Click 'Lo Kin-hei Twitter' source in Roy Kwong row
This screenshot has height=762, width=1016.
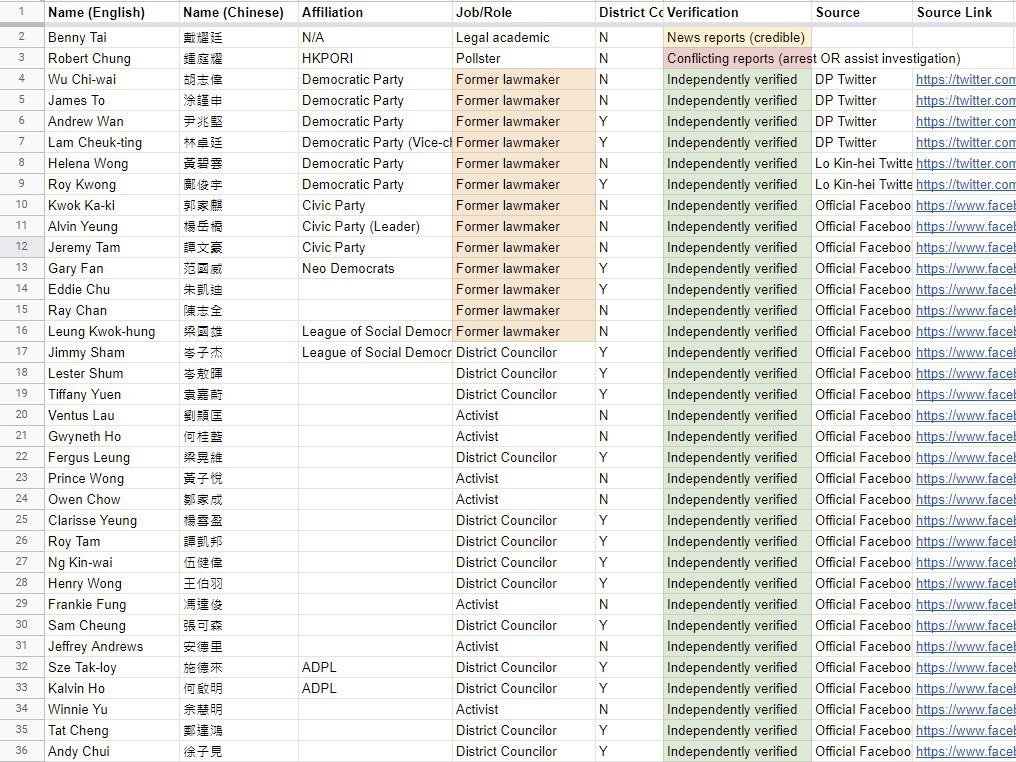click(862, 184)
